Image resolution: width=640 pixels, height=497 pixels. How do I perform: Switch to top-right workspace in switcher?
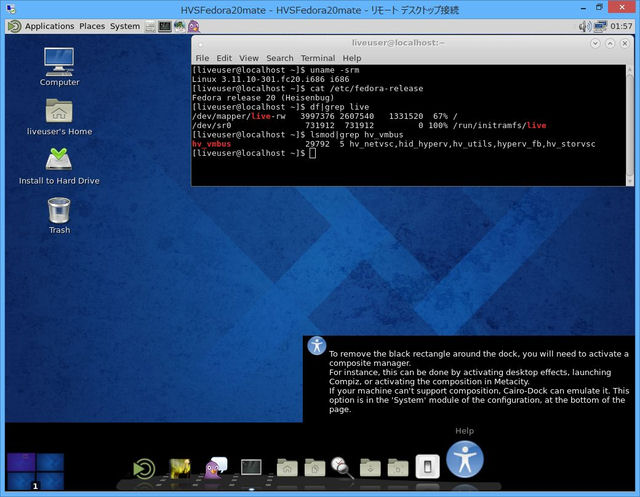50,462
